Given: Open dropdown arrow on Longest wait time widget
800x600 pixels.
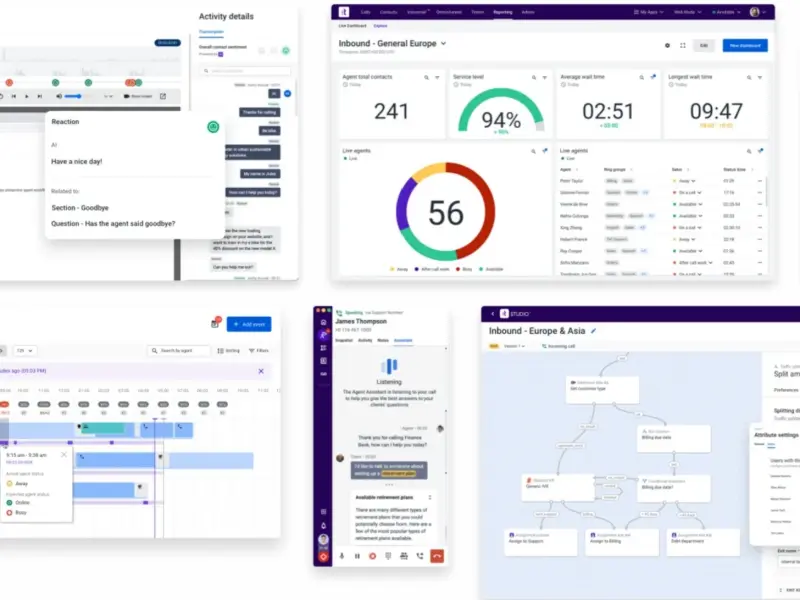Looking at the screenshot, I should pyautogui.click(x=760, y=78).
